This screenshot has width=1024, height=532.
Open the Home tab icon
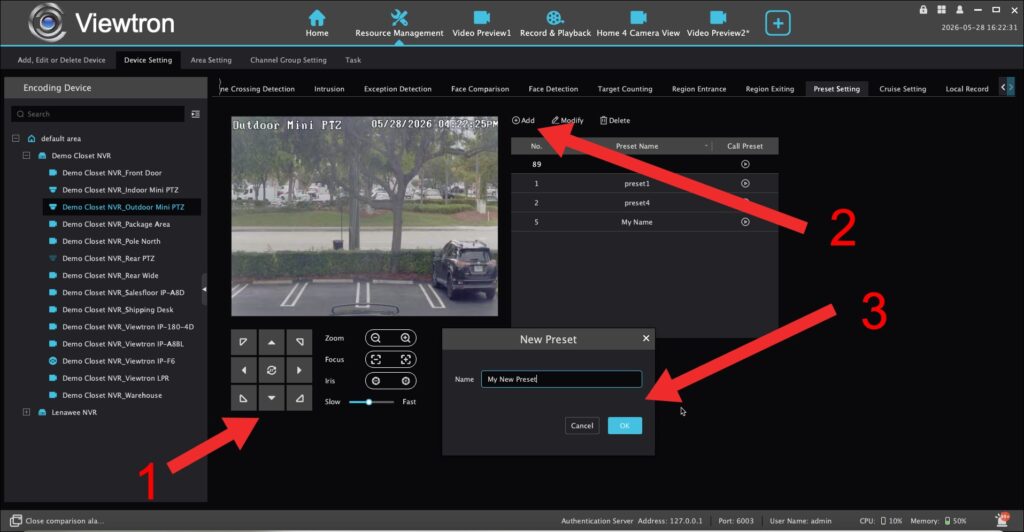tap(317, 18)
